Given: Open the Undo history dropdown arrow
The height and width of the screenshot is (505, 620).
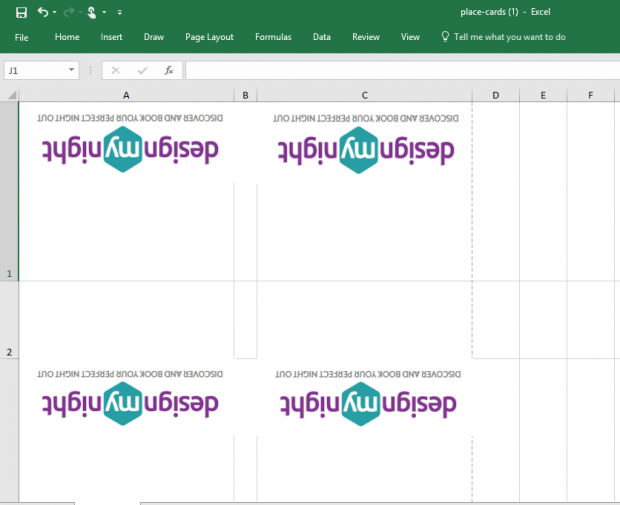Looking at the screenshot, I should pyautogui.click(x=55, y=13).
